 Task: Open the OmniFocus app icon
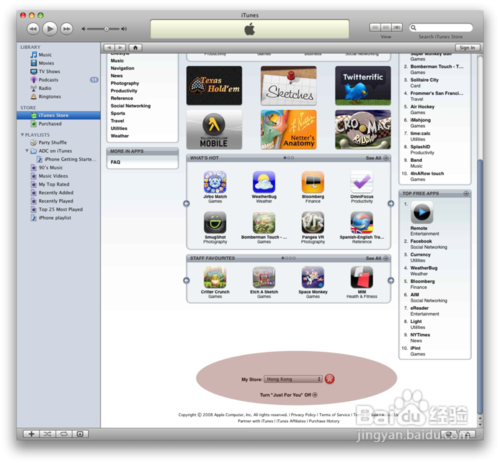pyautogui.click(x=362, y=182)
